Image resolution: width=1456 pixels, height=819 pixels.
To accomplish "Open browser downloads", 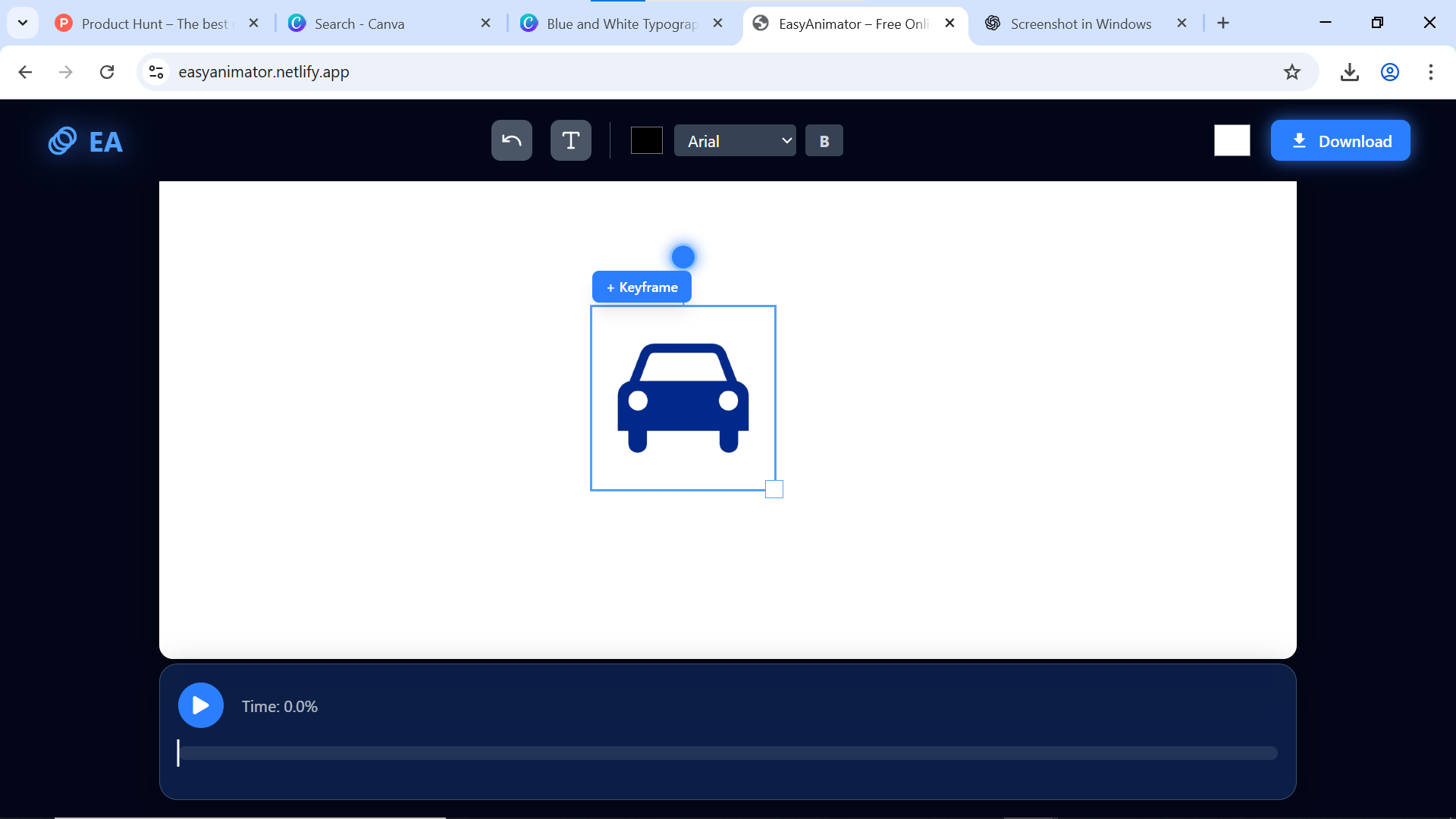I will 1349,72.
